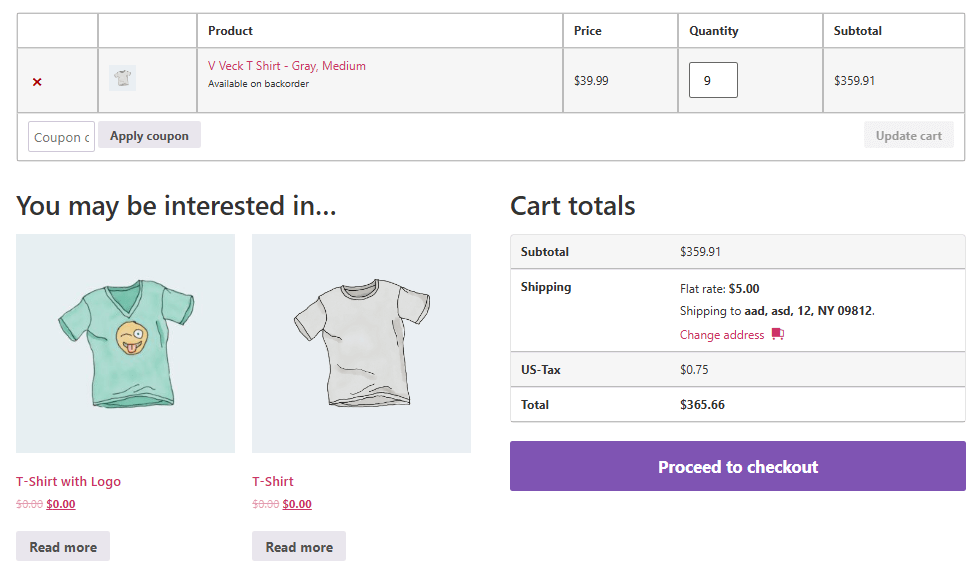Image resolution: width=971 pixels, height=583 pixels.
Task: Click the Update cart button
Action: [x=908, y=136]
